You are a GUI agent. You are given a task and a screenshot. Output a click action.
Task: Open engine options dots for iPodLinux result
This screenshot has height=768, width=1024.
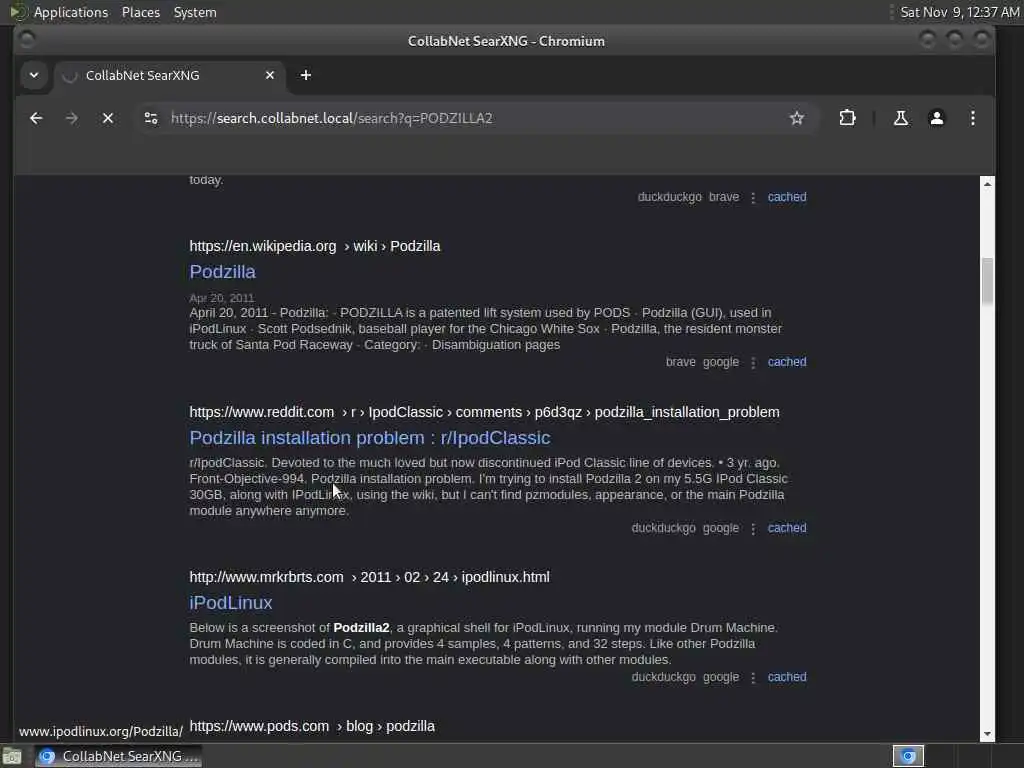tap(753, 678)
